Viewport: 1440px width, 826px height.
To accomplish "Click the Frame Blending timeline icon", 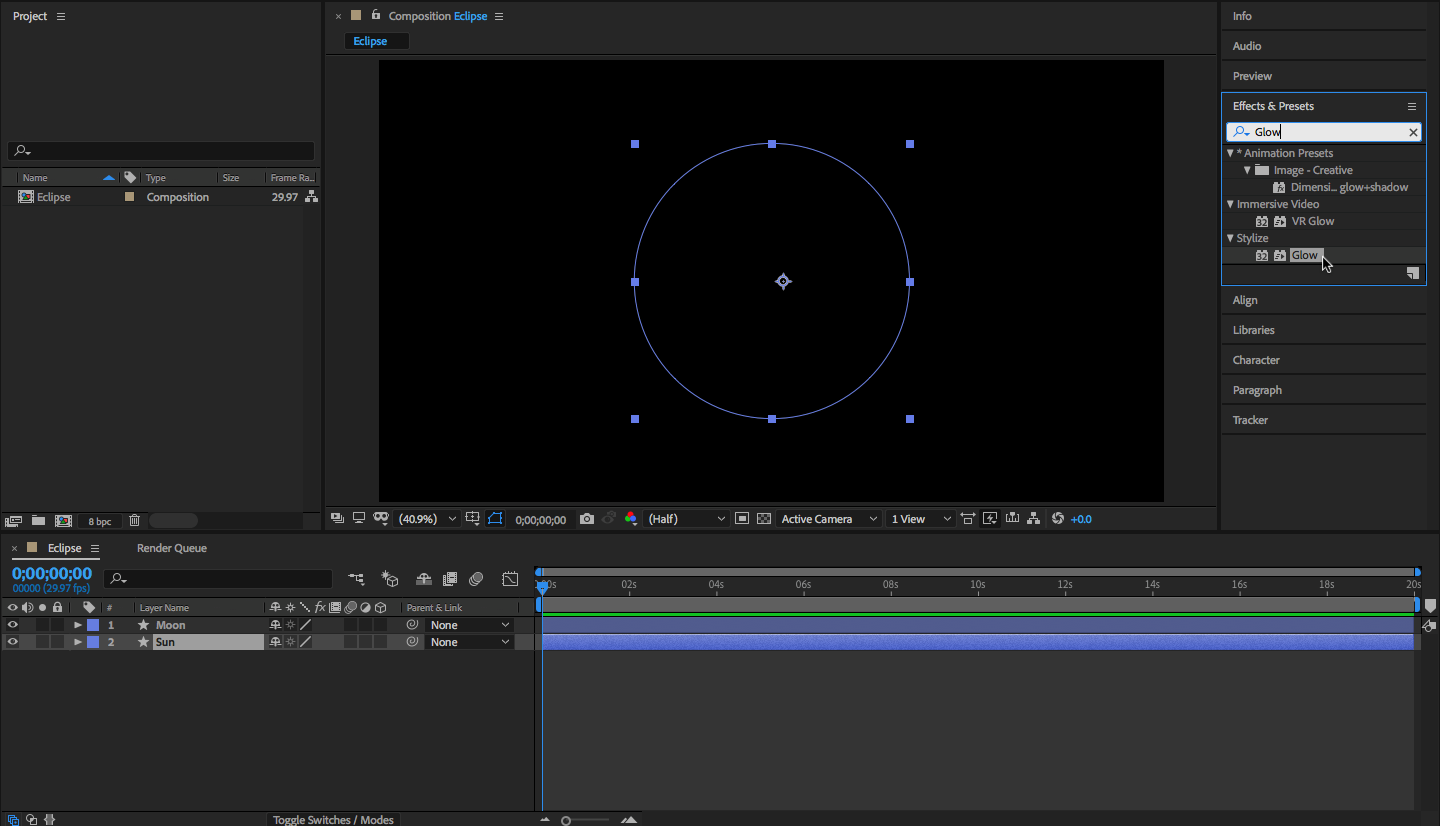I will point(450,579).
